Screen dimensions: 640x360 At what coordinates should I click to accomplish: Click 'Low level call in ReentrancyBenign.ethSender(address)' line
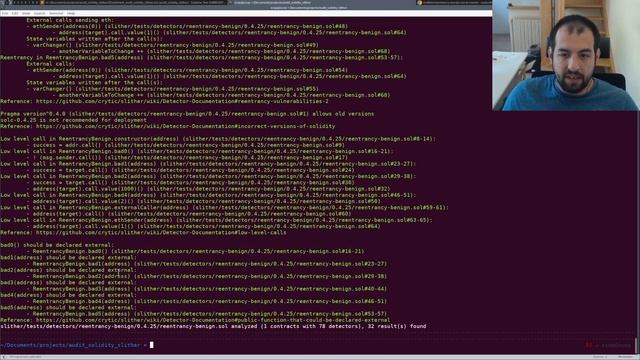point(216,220)
